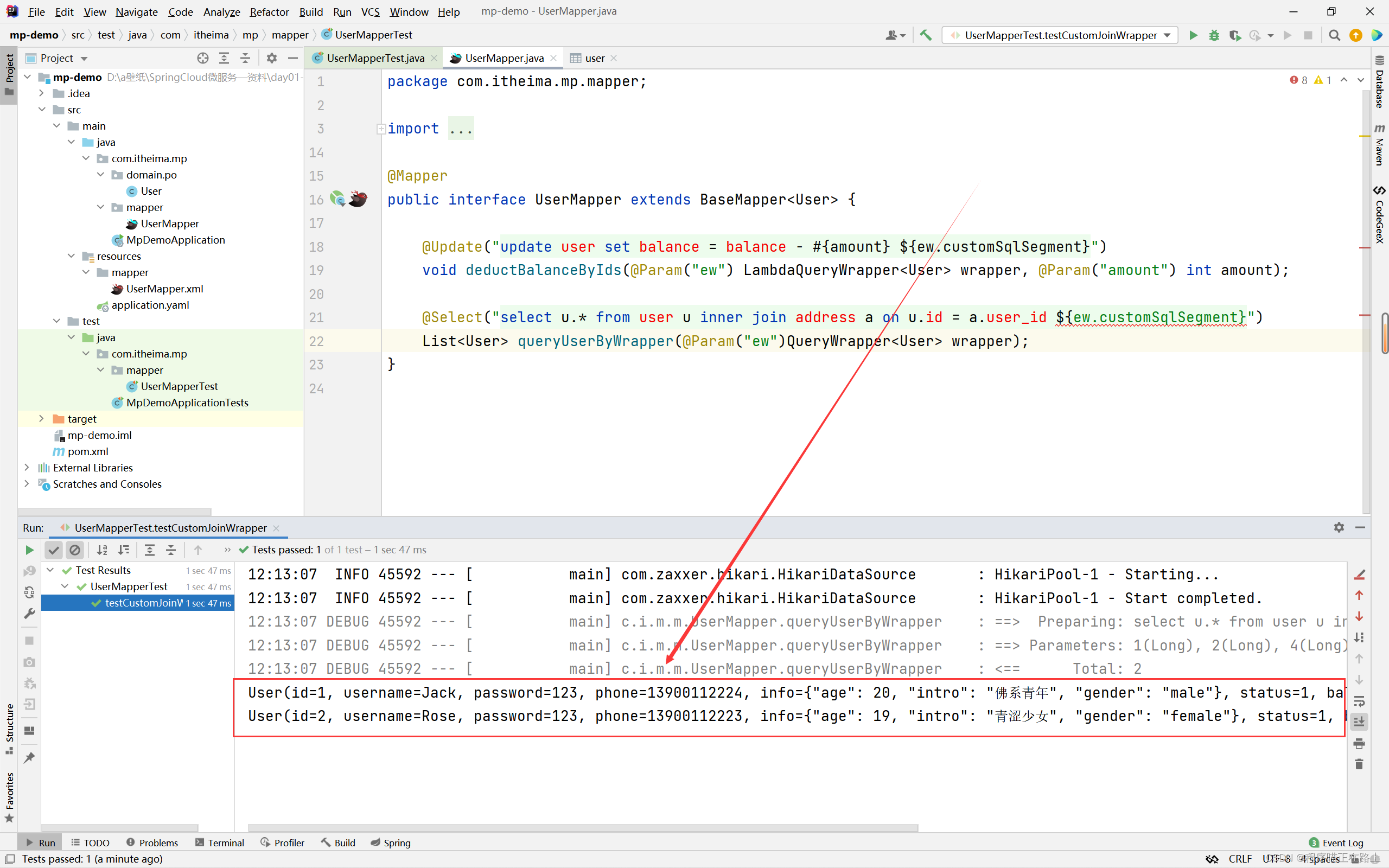Click Select Opened File target icon
Screen dimensions: 1389x868
pos(202,58)
